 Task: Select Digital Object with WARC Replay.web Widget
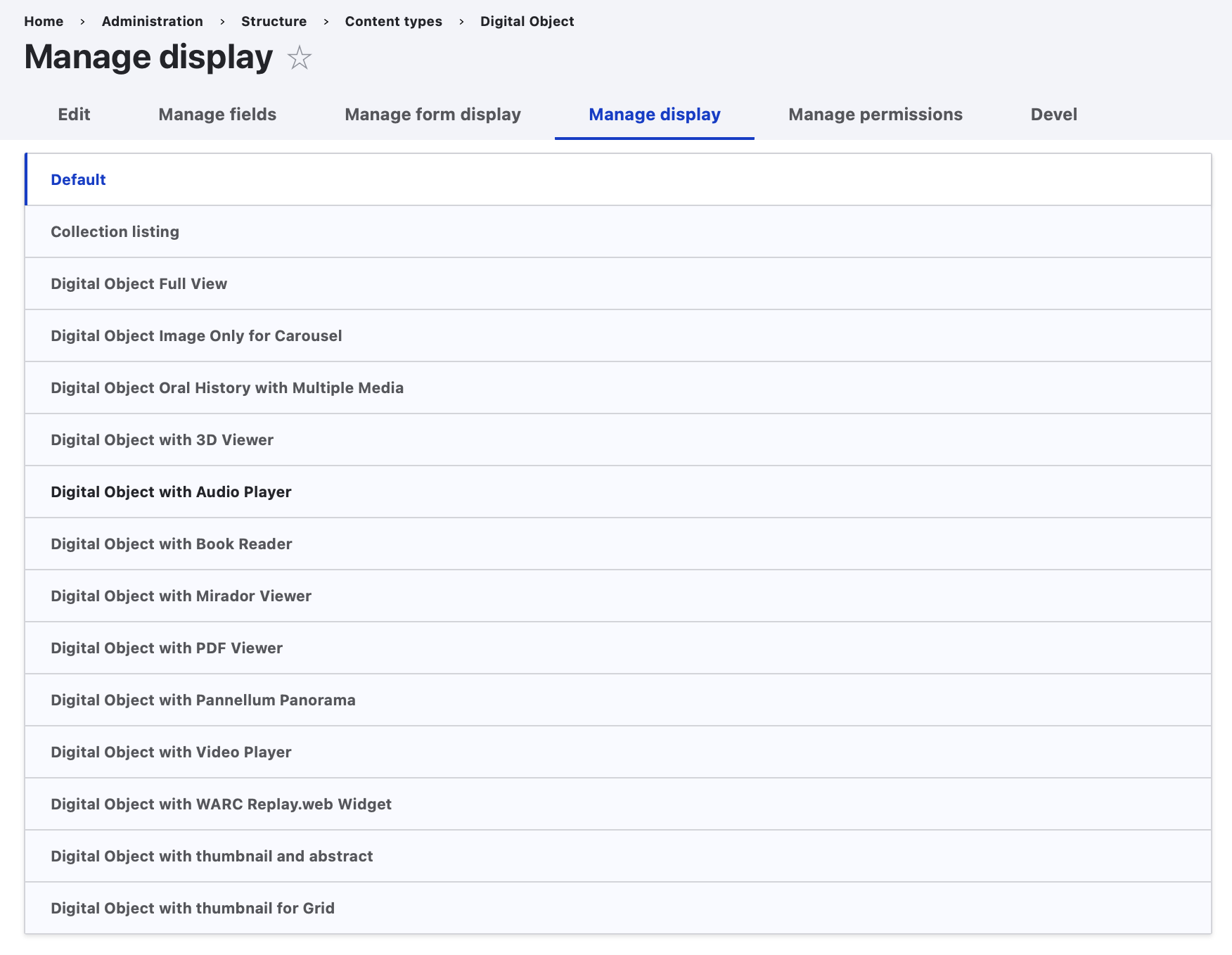point(221,805)
